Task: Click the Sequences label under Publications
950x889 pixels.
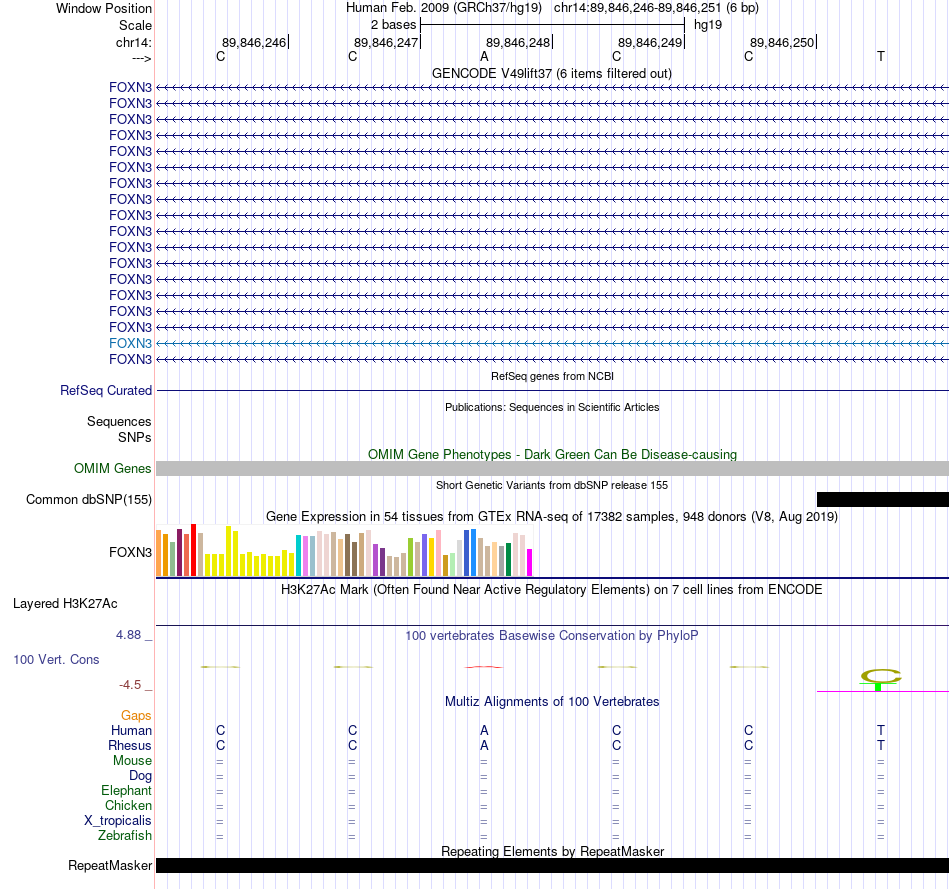Action: (119, 421)
